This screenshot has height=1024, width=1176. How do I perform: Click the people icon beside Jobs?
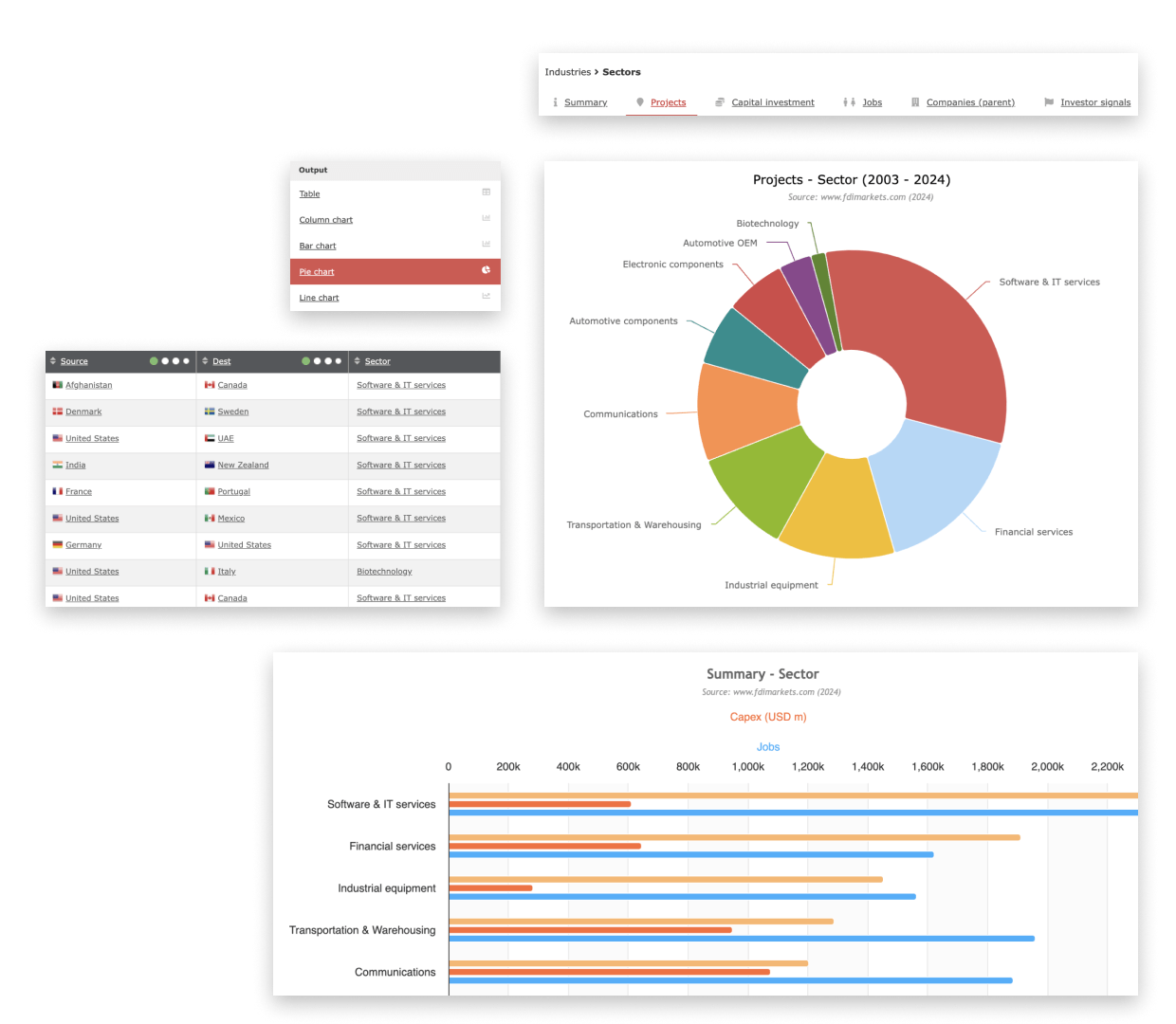[x=849, y=101]
